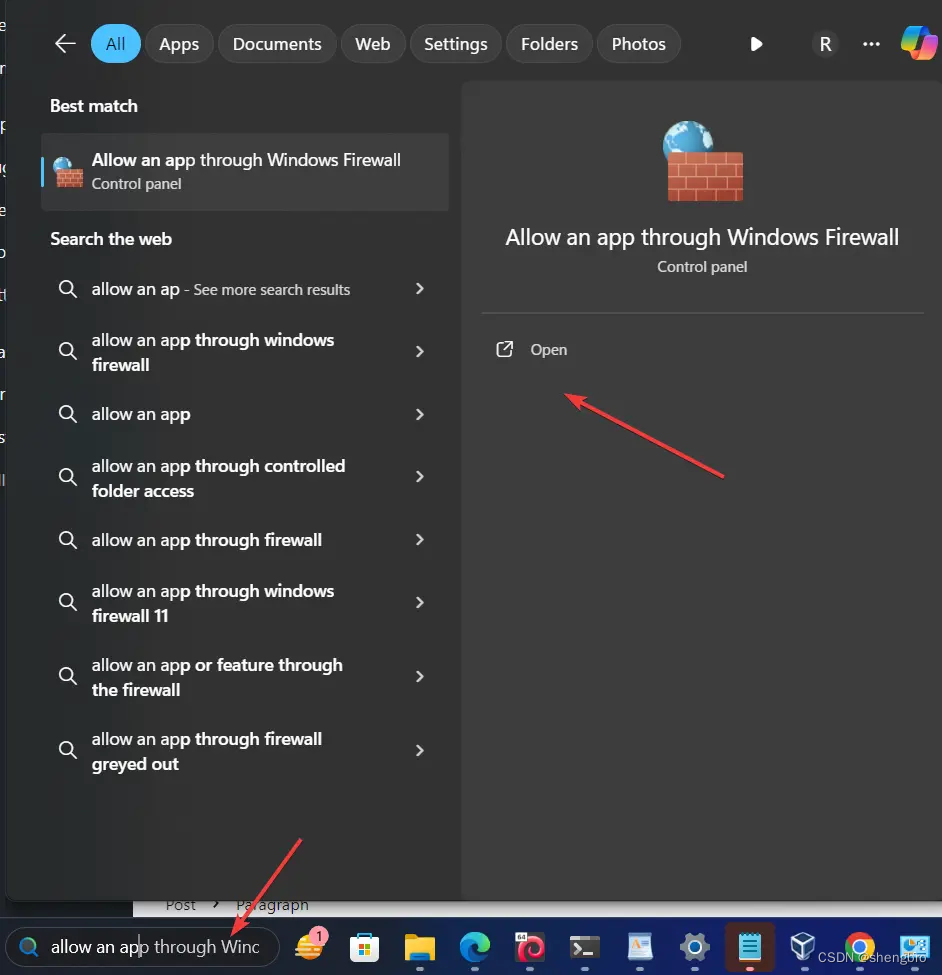The height and width of the screenshot is (975, 942).
Task: Open the R user account button
Action: tap(825, 44)
